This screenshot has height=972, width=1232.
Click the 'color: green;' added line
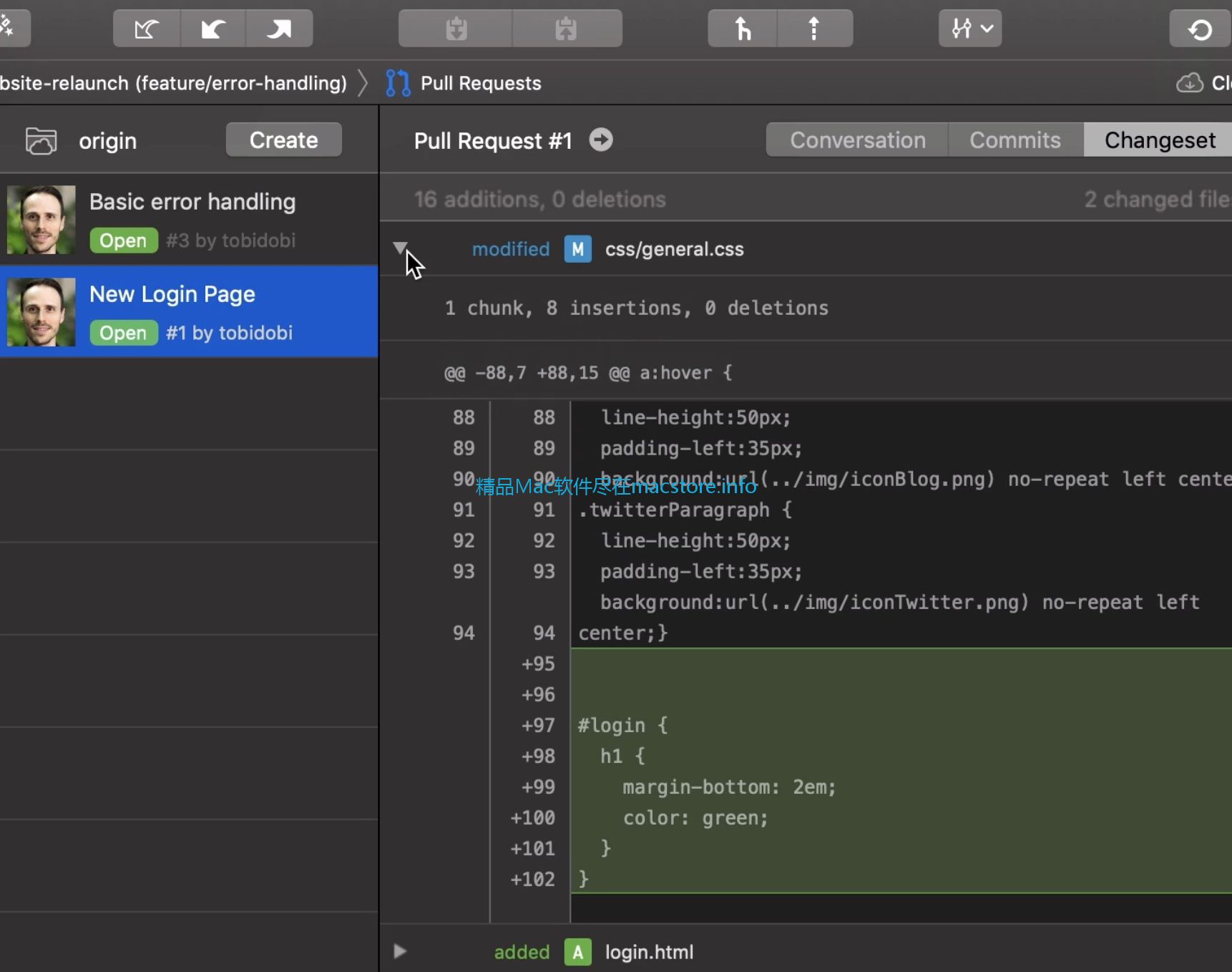point(695,817)
